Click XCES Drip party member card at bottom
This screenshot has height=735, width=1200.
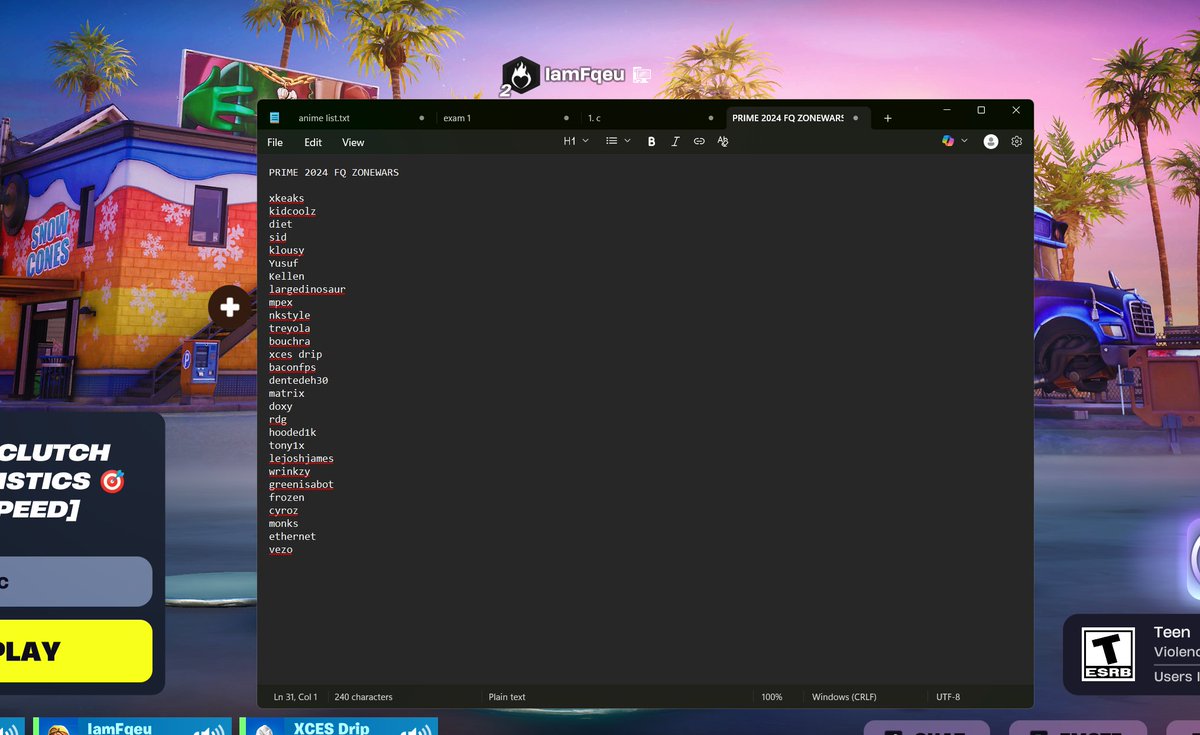pyautogui.click(x=338, y=727)
